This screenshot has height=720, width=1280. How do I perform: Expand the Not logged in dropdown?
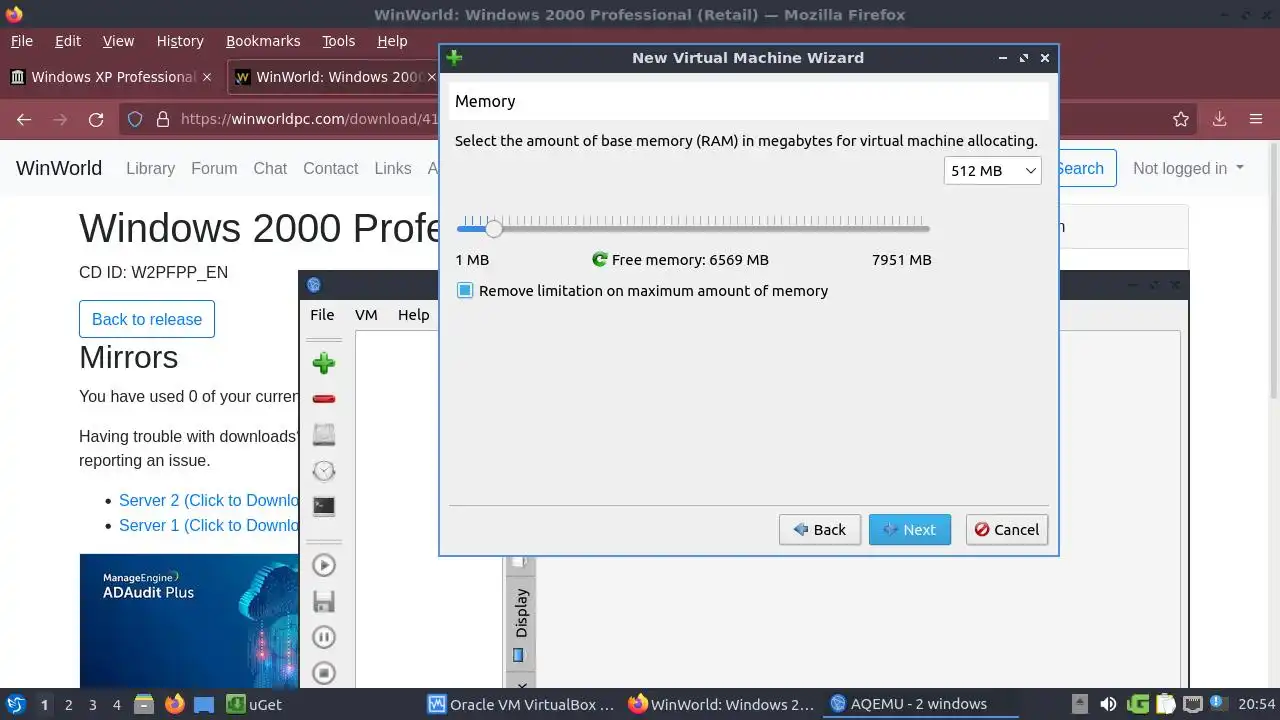pyautogui.click(x=1188, y=168)
